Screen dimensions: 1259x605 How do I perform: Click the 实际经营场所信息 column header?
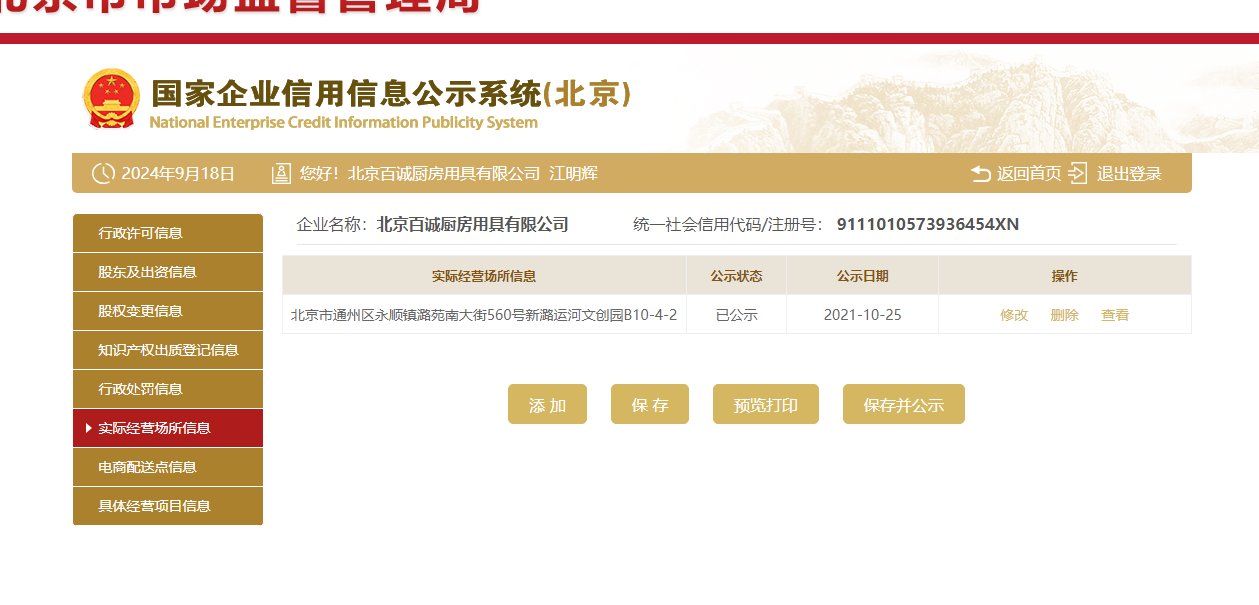(x=484, y=276)
